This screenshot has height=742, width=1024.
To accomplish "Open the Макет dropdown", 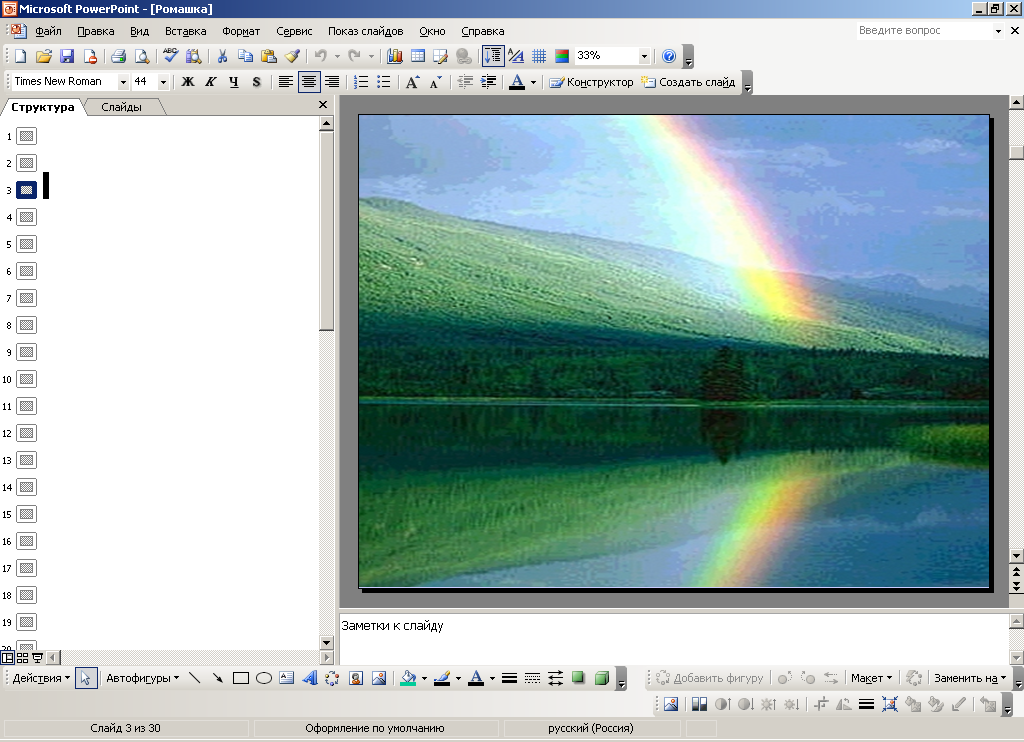I will click(871, 678).
